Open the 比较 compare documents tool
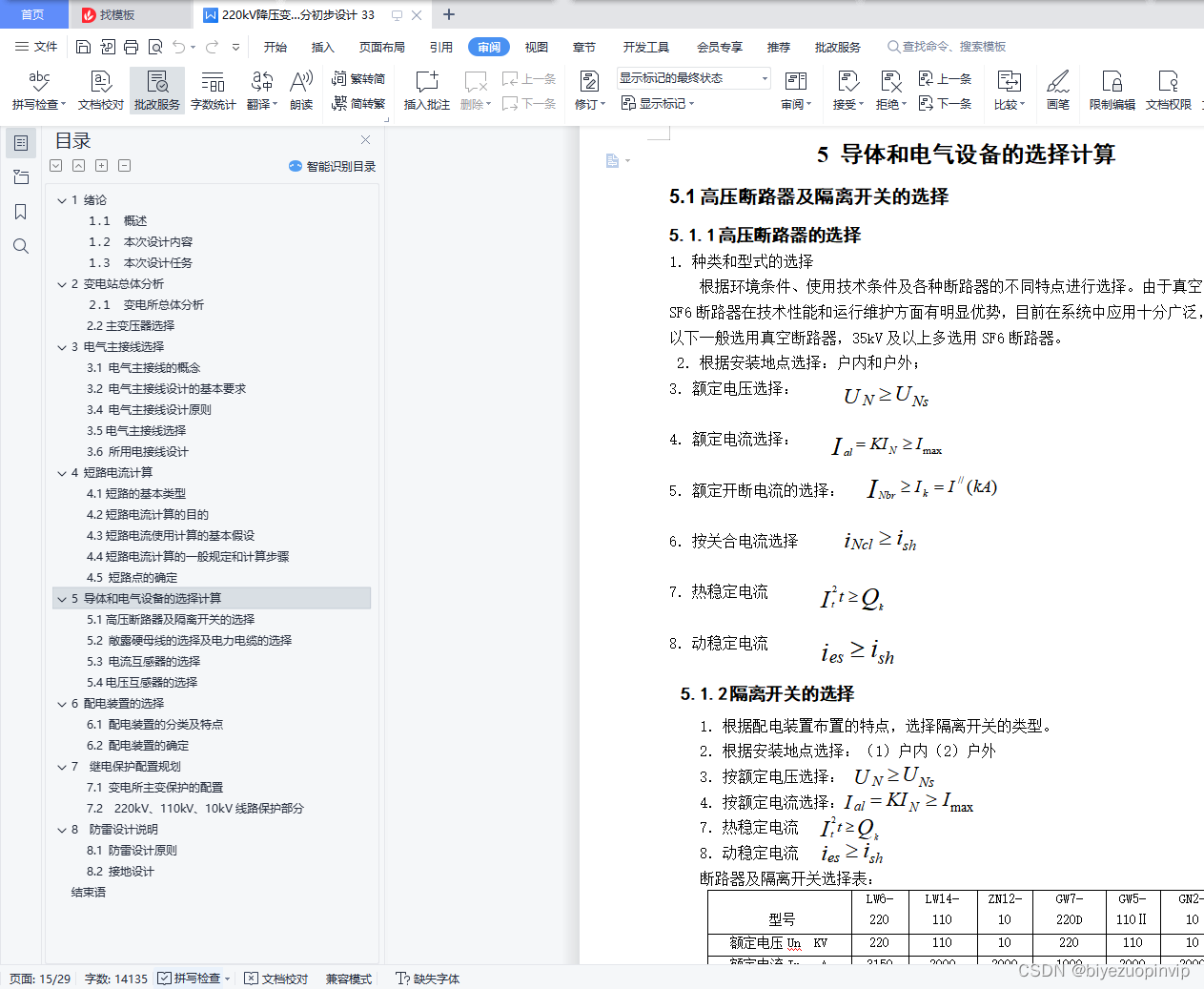Viewport: 1204px width, 989px height. 1010,91
